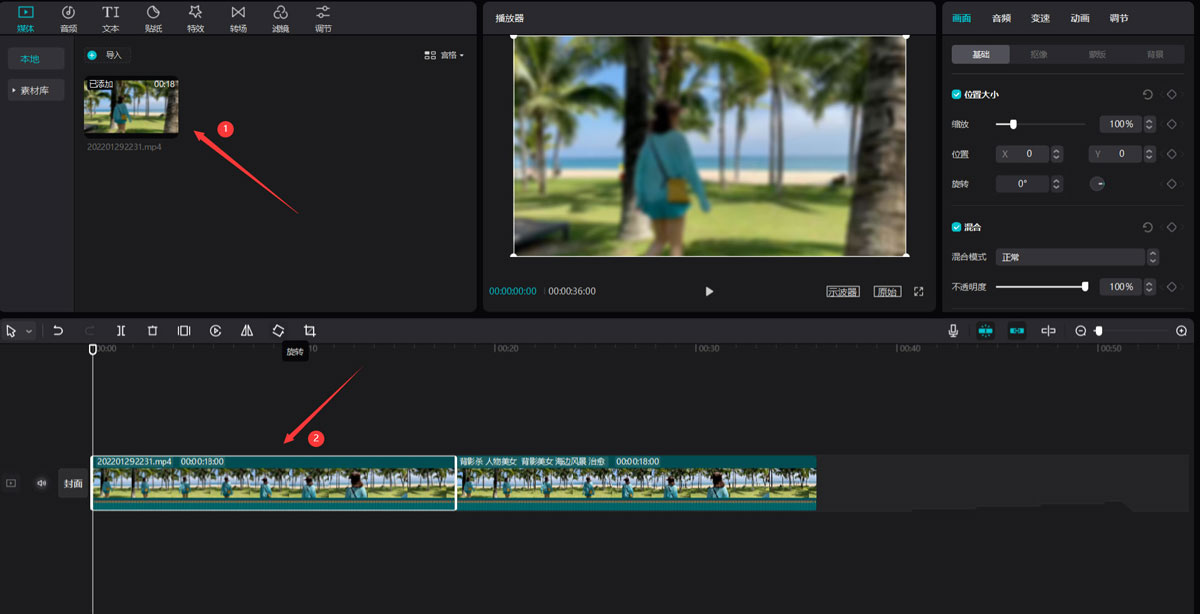1200x614 pixels.
Task: Click the Freeze frame tool
Action: [x=184, y=331]
